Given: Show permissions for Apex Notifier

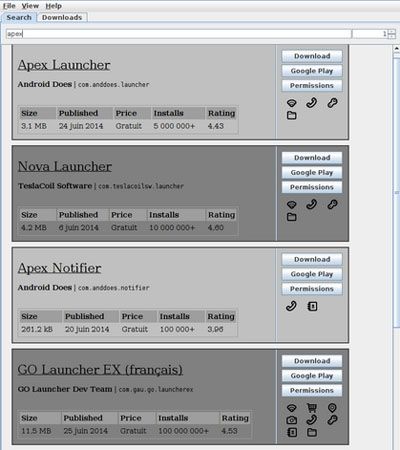Looking at the screenshot, I should (x=312, y=289).
